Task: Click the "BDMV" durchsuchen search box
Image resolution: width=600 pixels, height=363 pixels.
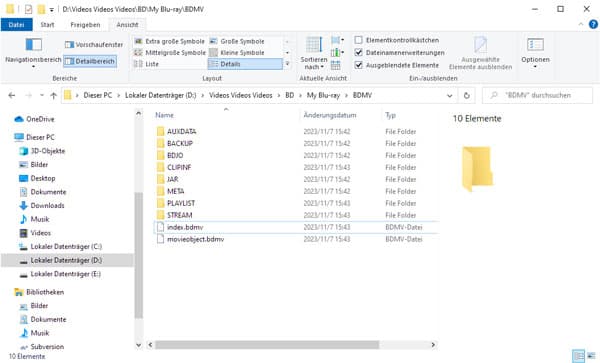Action: 538,95
